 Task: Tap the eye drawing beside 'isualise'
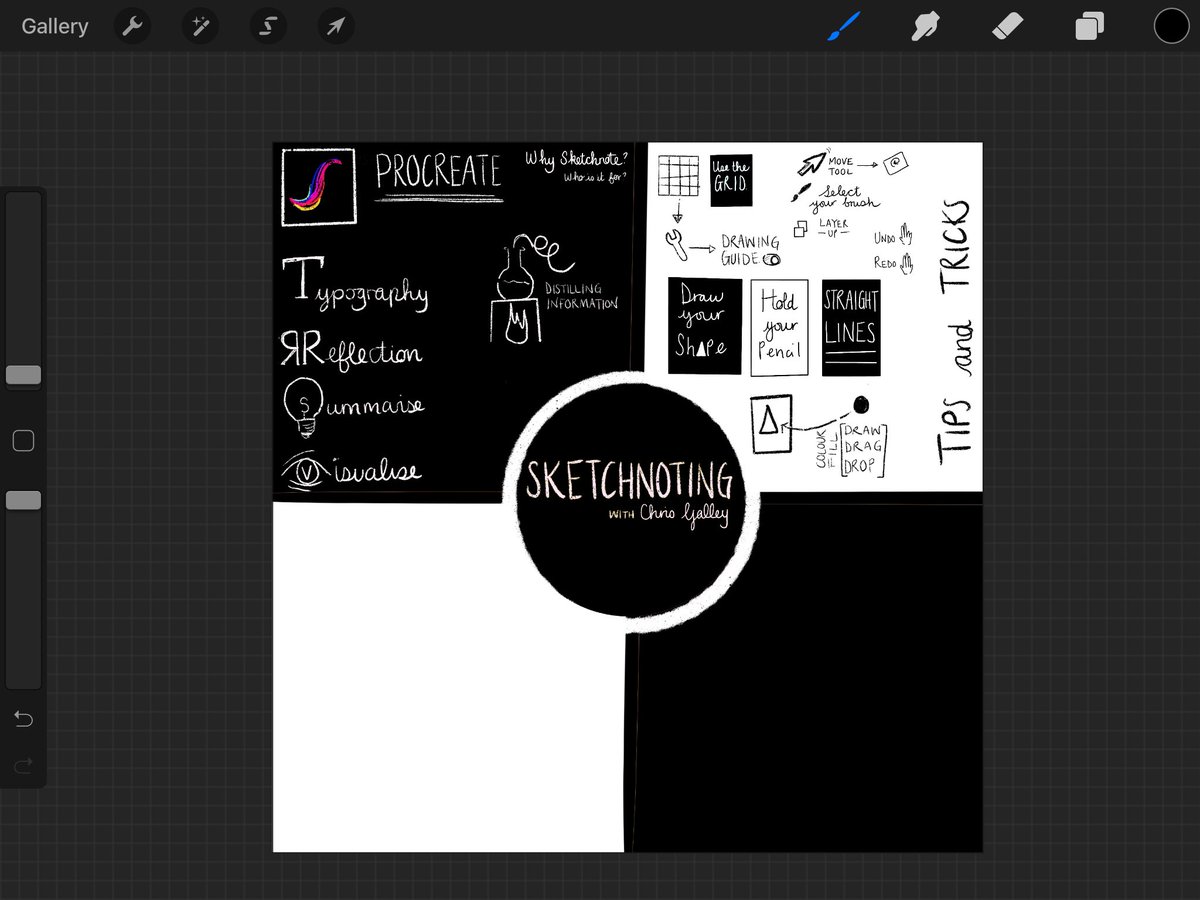click(x=307, y=472)
